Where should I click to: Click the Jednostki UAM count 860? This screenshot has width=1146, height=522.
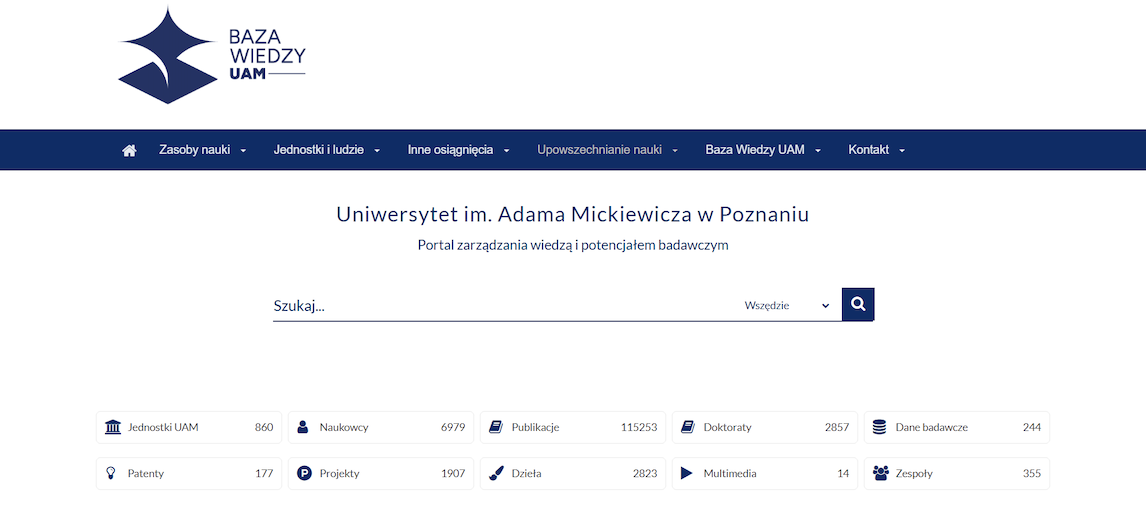click(264, 428)
